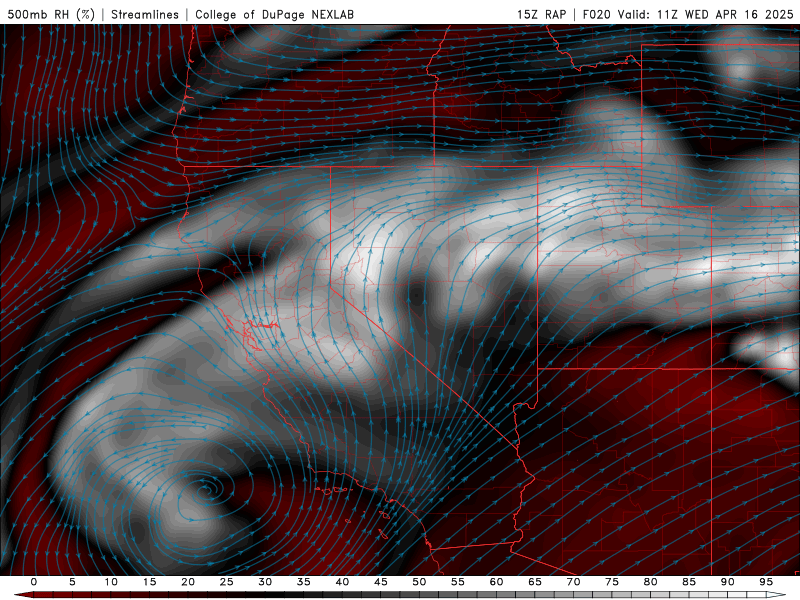The width and height of the screenshot is (800, 600).
Task: Click the colorbar value label "30"
Action: pyautogui.click(x=265, y=582)
